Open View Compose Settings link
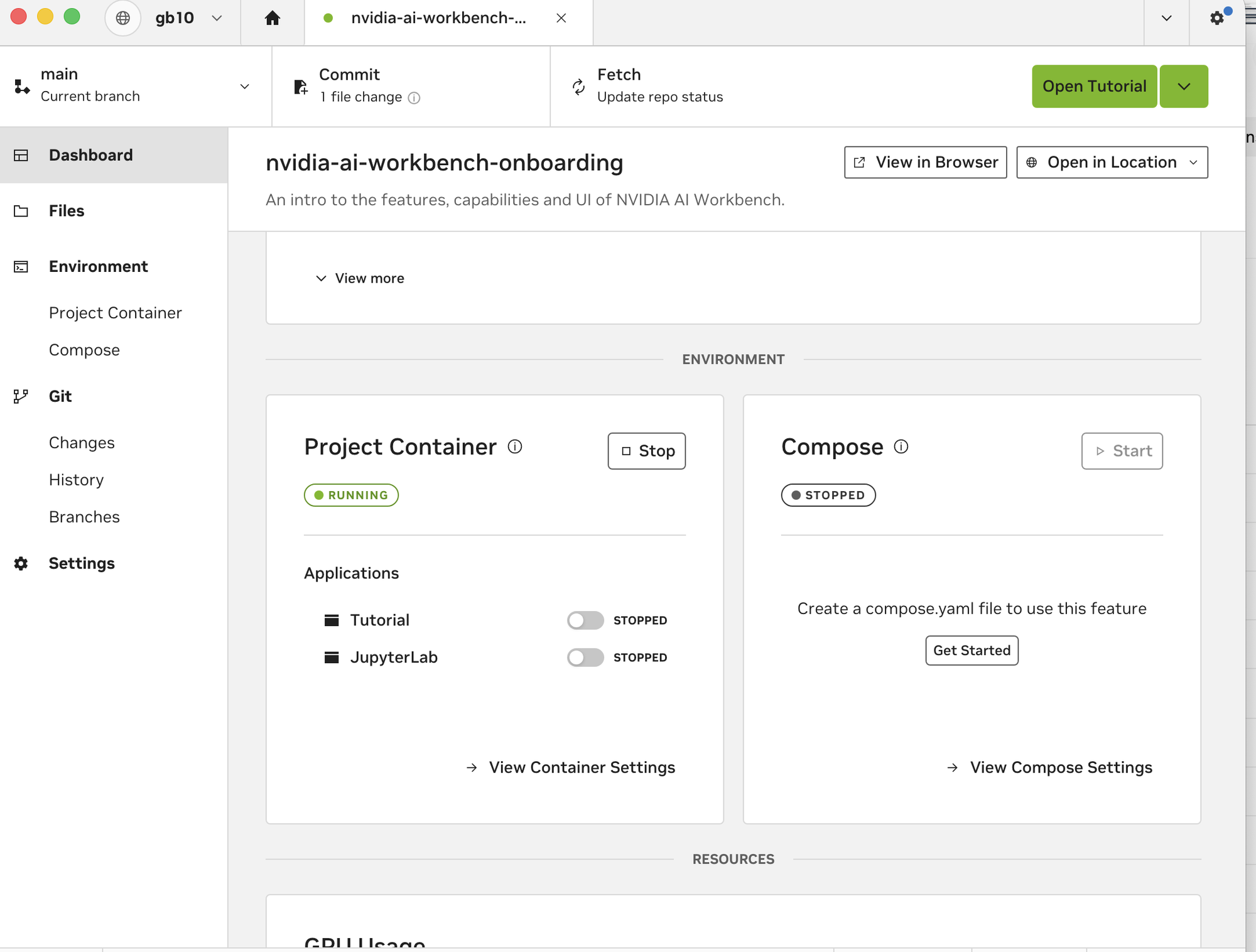Screen dimensions: 1256x952 [x=1049, y=767]
